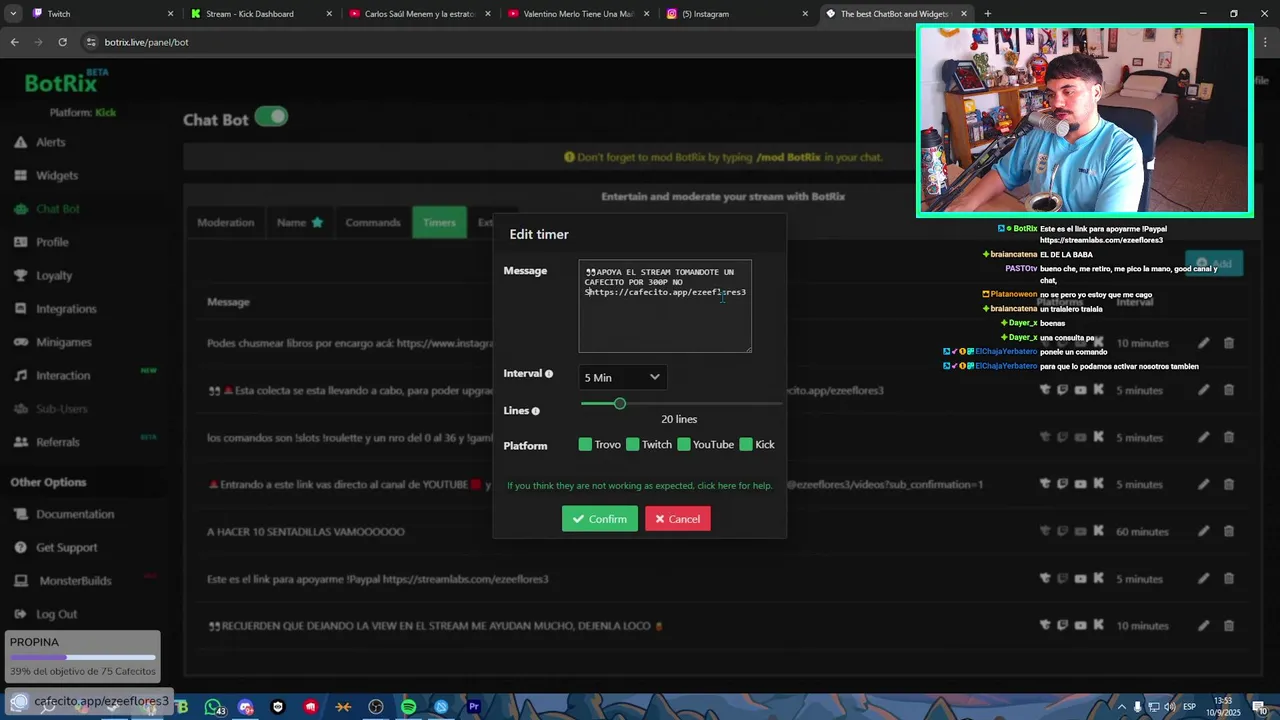This screenshot has height=720, width=1280.
Task: Switch to the Commands tab
Action: 373,222
